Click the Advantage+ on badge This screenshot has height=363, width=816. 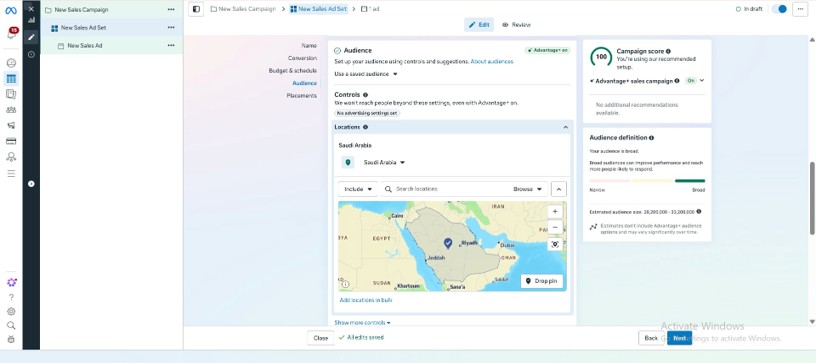coord(547,50)
